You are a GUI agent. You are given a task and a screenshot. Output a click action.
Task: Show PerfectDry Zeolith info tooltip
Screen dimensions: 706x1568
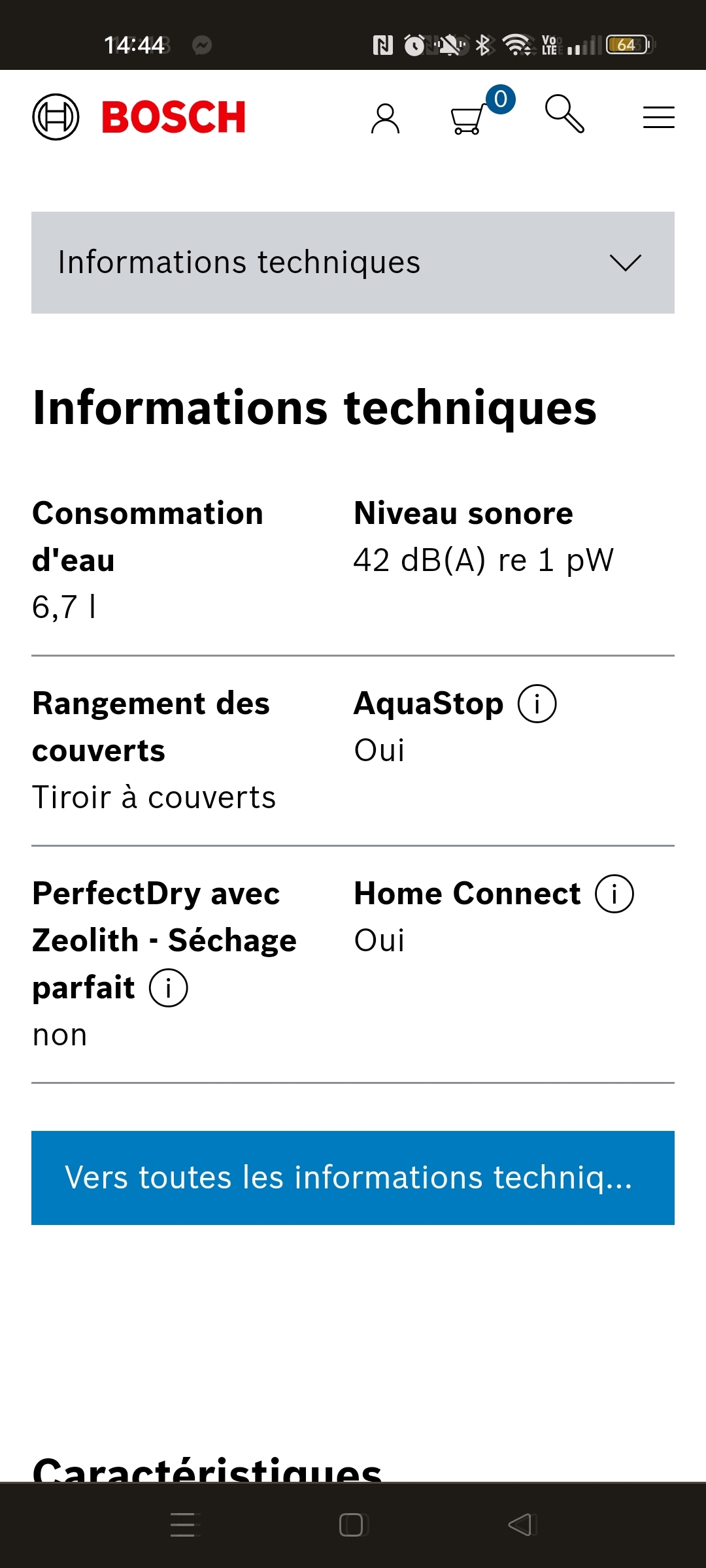[168, 988]
